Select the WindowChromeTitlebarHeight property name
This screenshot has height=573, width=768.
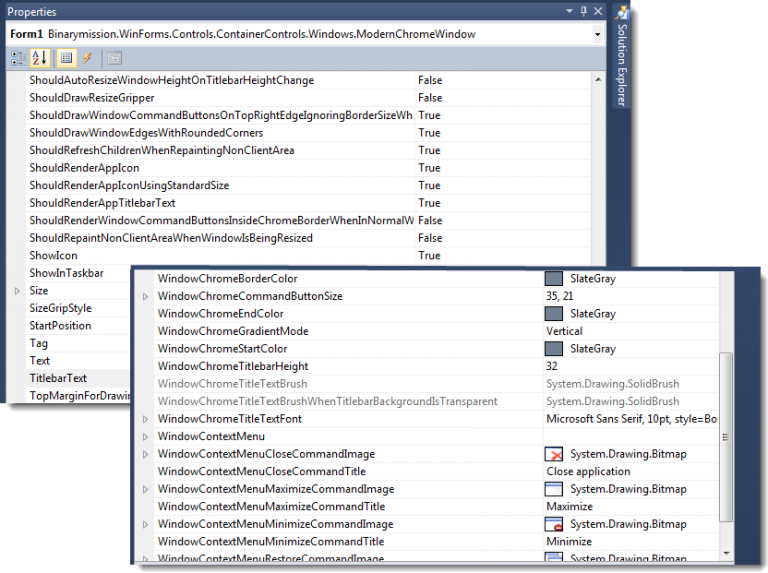click(233, 366)
